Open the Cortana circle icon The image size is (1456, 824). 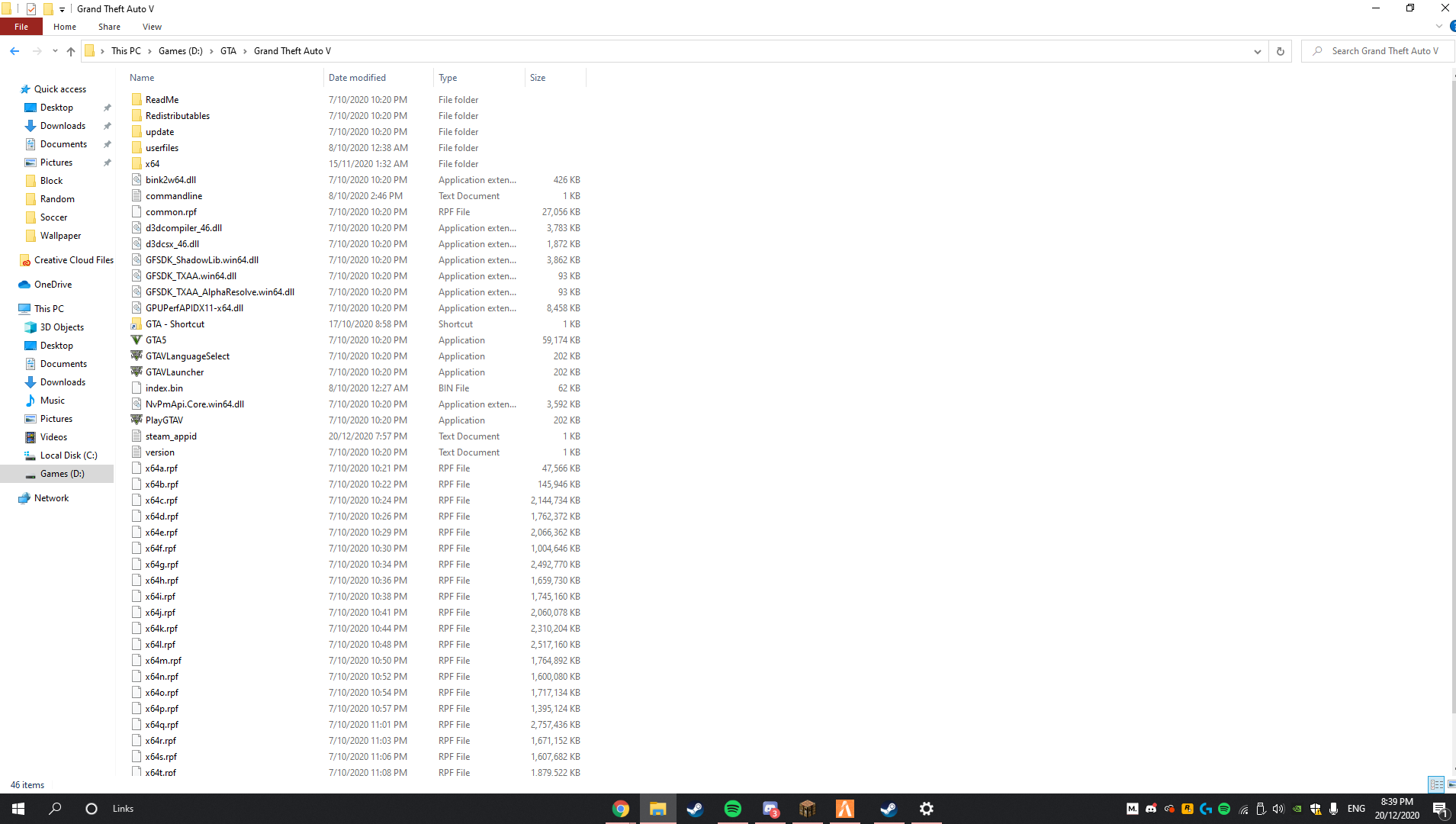[x=92, y=809]
